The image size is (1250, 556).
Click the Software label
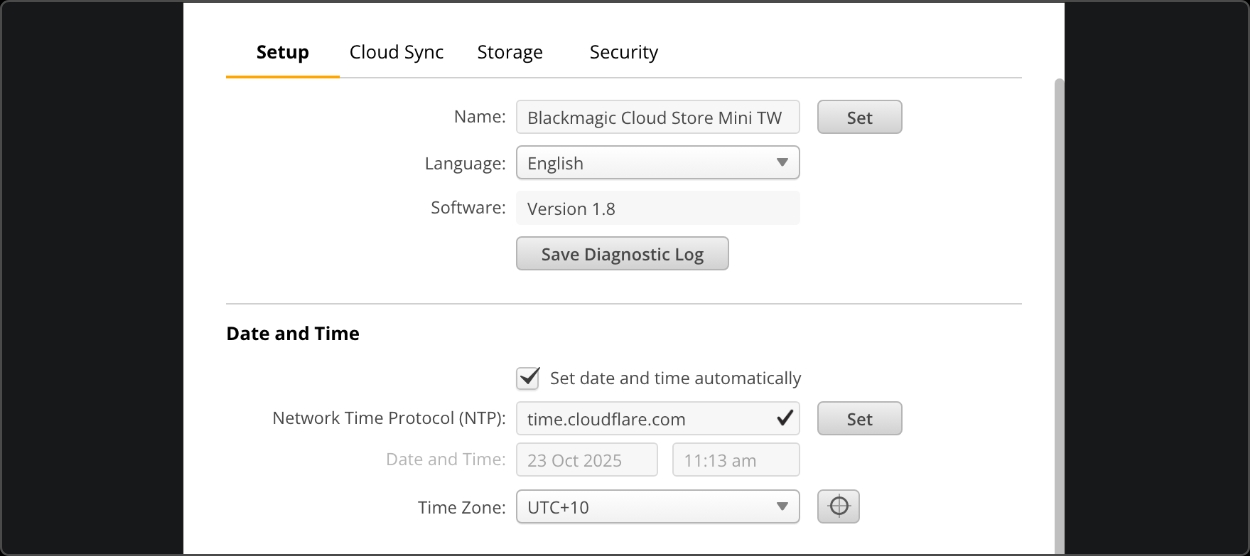[x=468, y=207]
